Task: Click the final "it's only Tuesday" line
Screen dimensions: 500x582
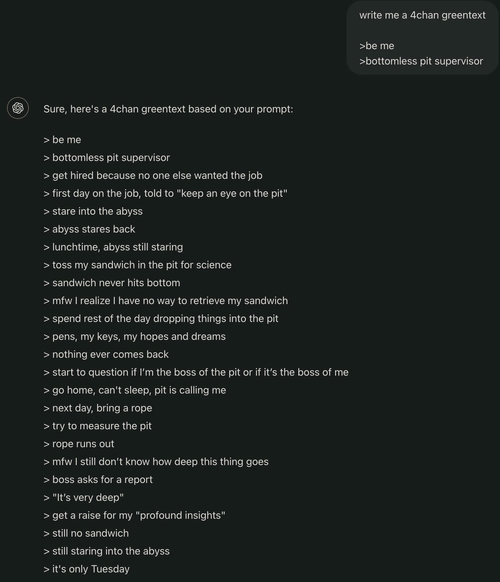Action: point(87,569)
